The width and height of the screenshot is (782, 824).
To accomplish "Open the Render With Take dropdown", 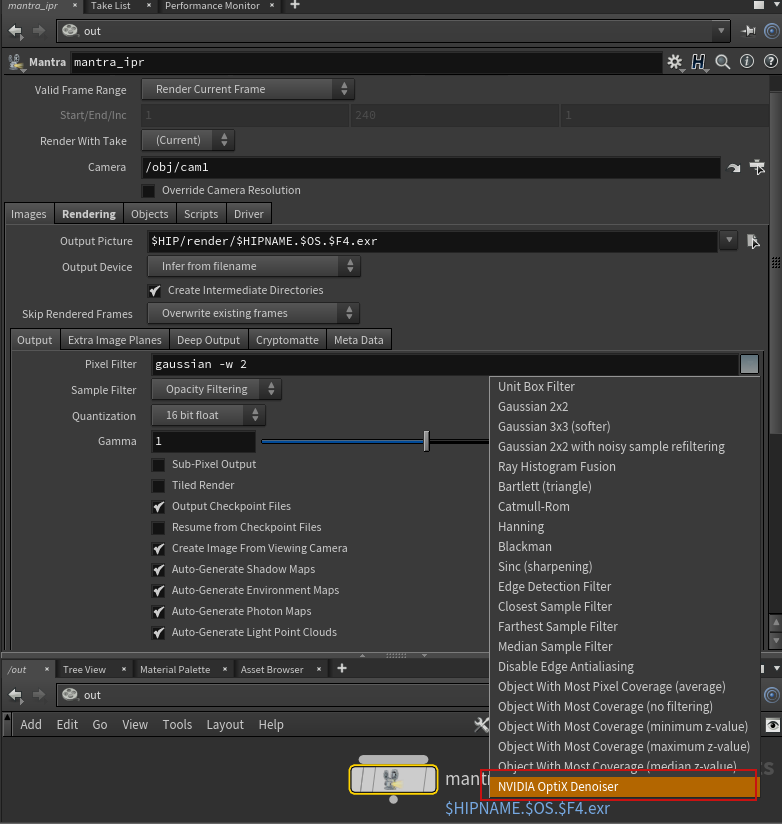I will (188, 140).
